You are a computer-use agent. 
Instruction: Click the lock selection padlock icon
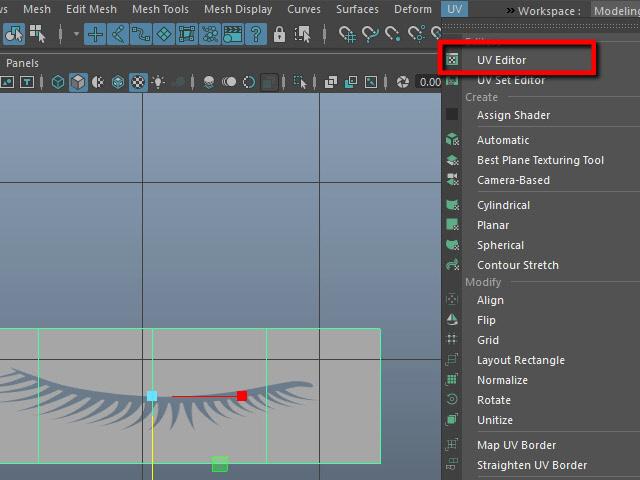pyautogui.click(x=279, y=34)
